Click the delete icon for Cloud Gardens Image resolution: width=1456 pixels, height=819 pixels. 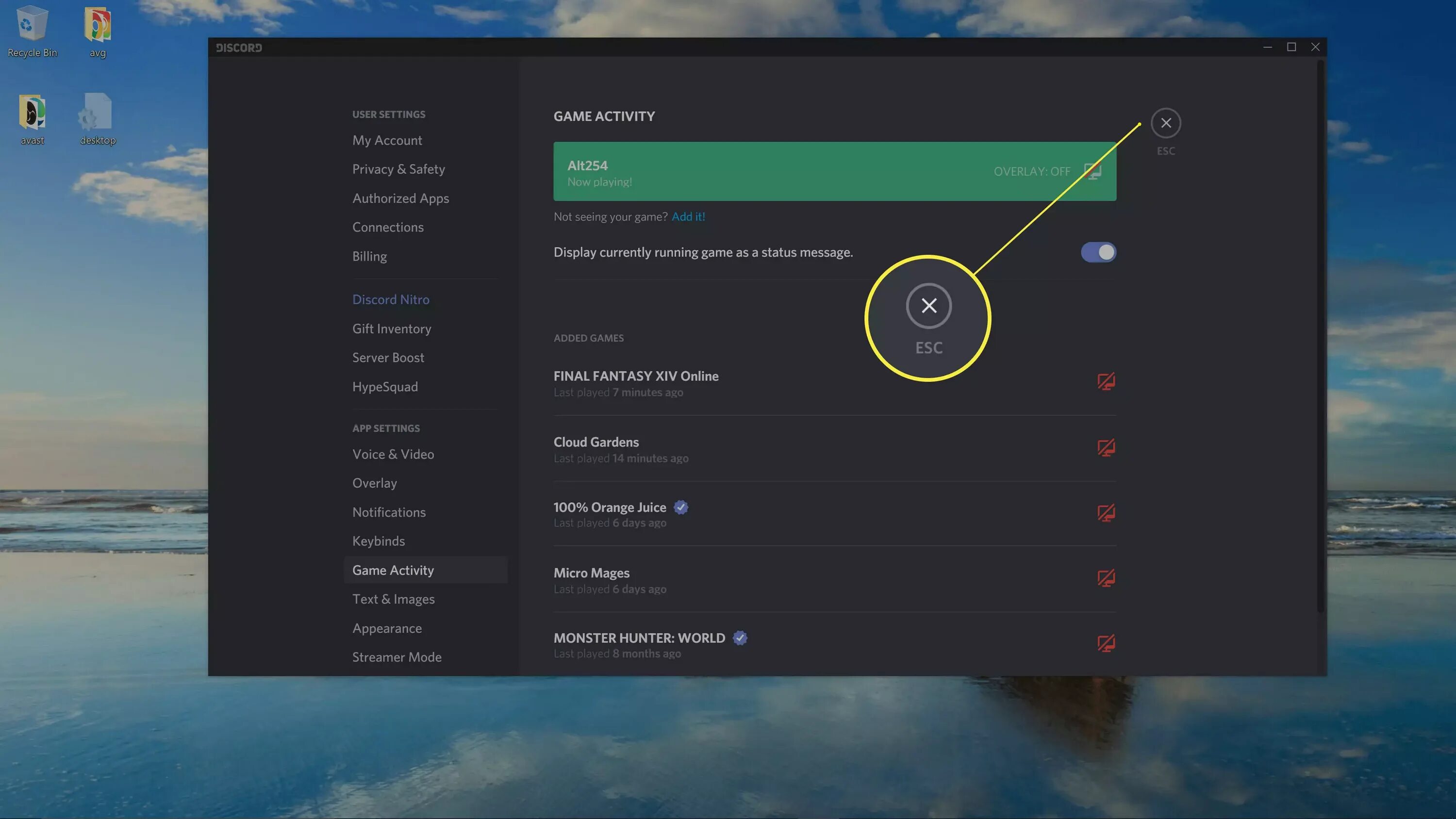click(x=1106, y=448)
